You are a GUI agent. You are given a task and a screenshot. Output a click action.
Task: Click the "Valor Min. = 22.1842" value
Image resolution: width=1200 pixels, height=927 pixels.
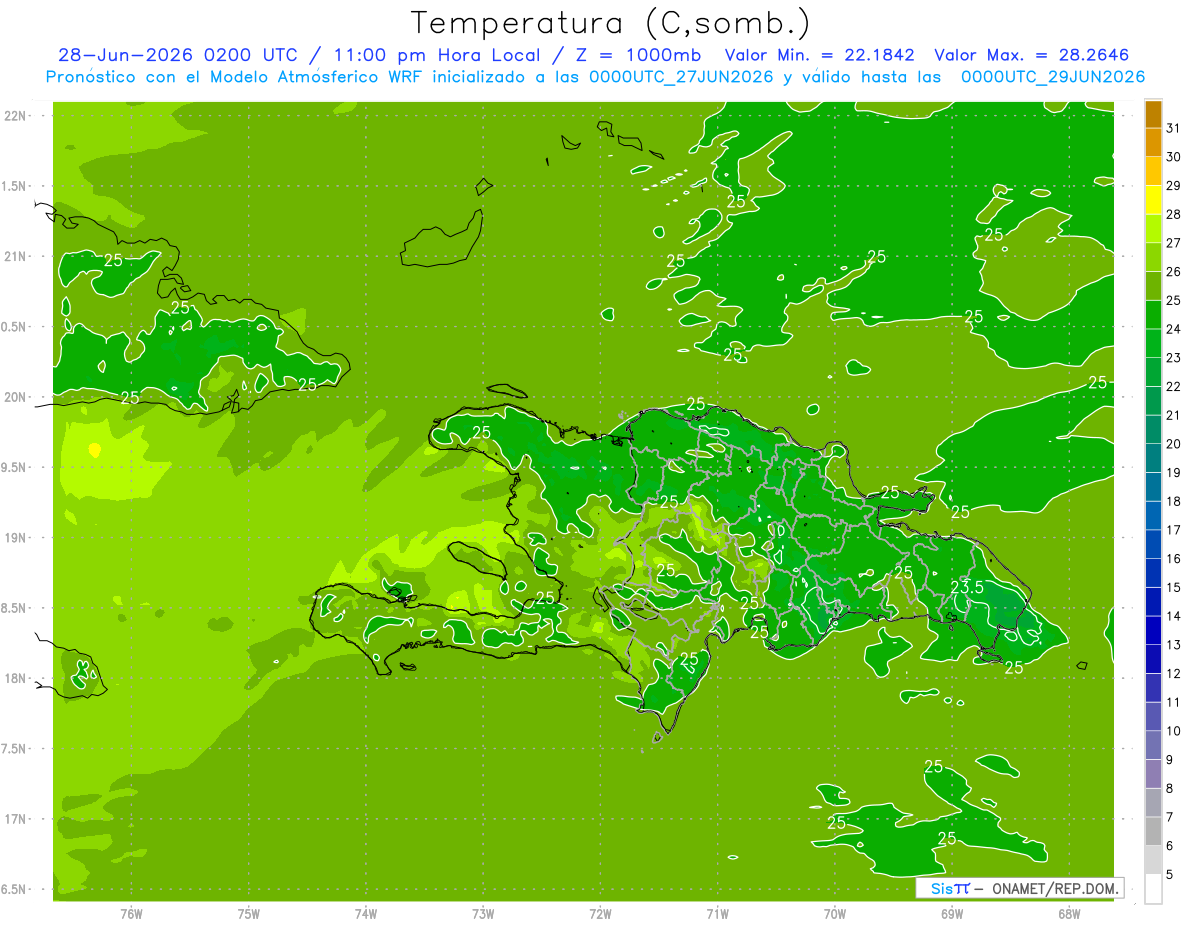(x=820, y=55)
